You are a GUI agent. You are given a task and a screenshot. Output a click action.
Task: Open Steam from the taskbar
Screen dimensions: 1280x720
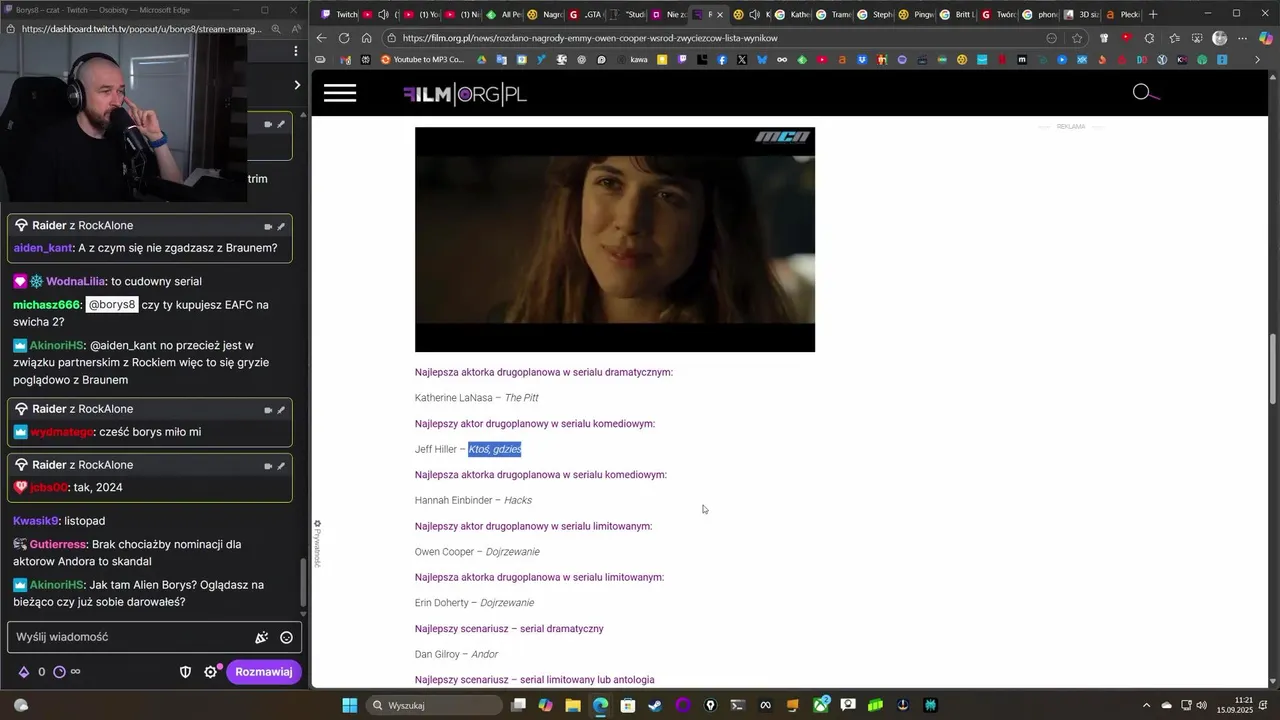(655, 705)
